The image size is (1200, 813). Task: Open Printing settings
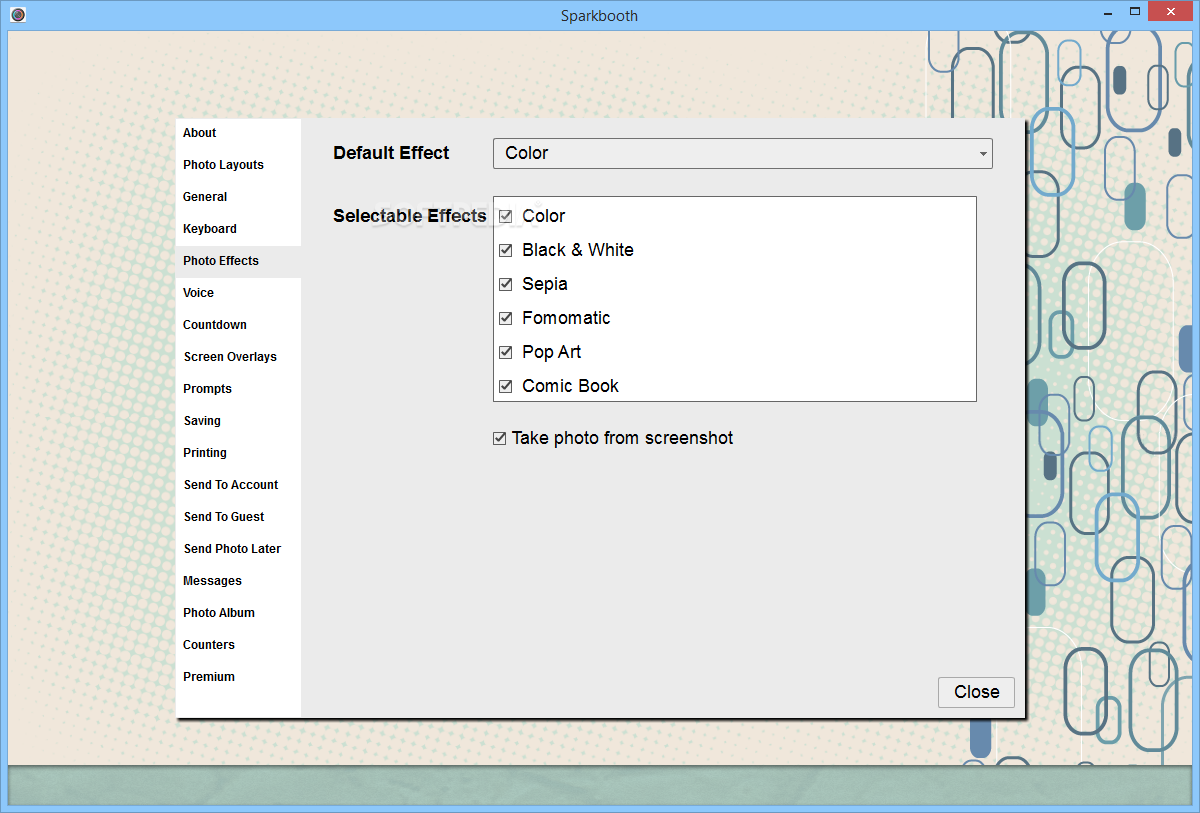(238, 453)
